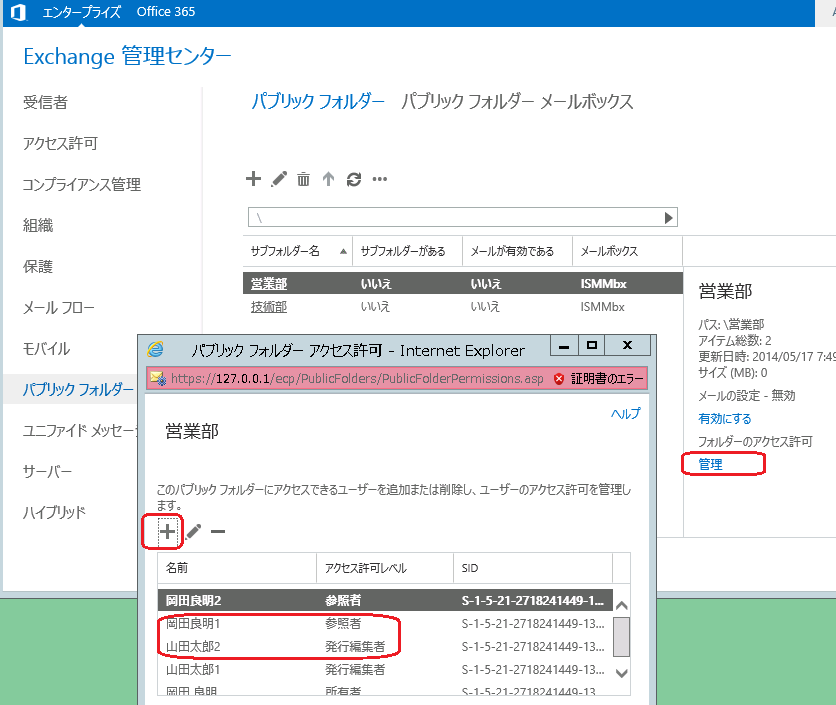
Task: Remove the user with the minus icon
Action: (x=217, y=532)
